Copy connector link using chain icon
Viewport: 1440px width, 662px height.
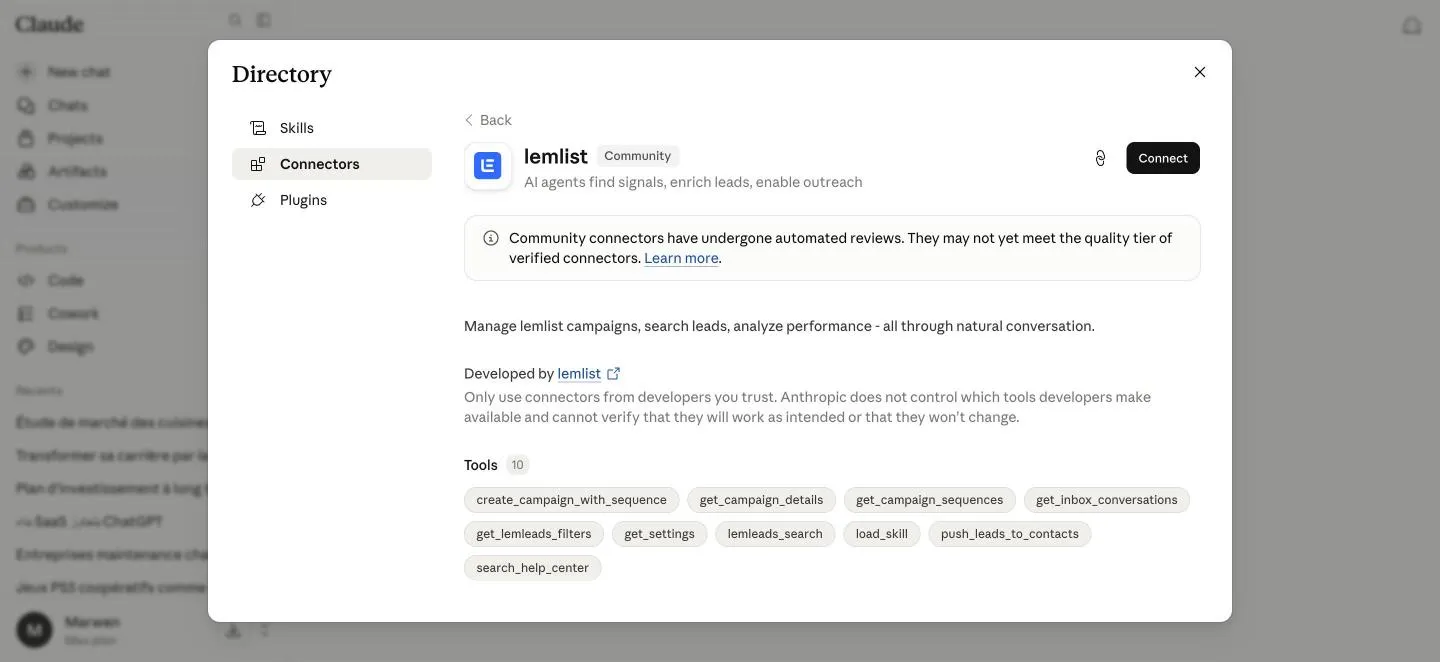tap(1100, 158)
